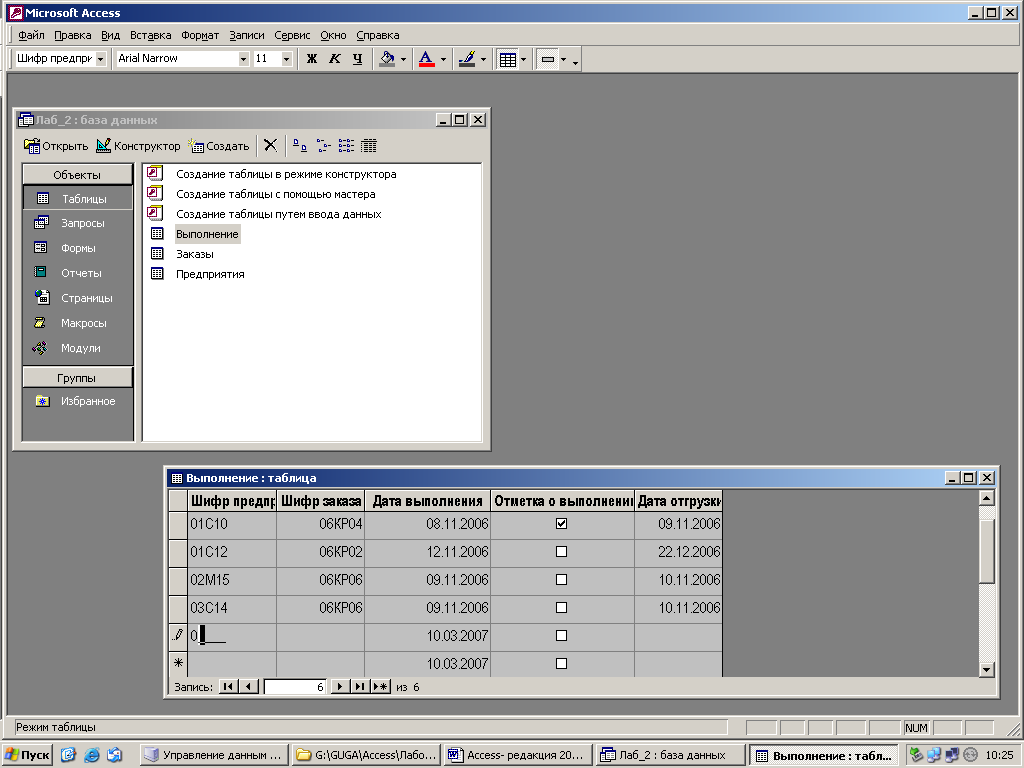The image size is (1024, 768).
Task: Click Открыть button in database window
Action: (56, 146)
